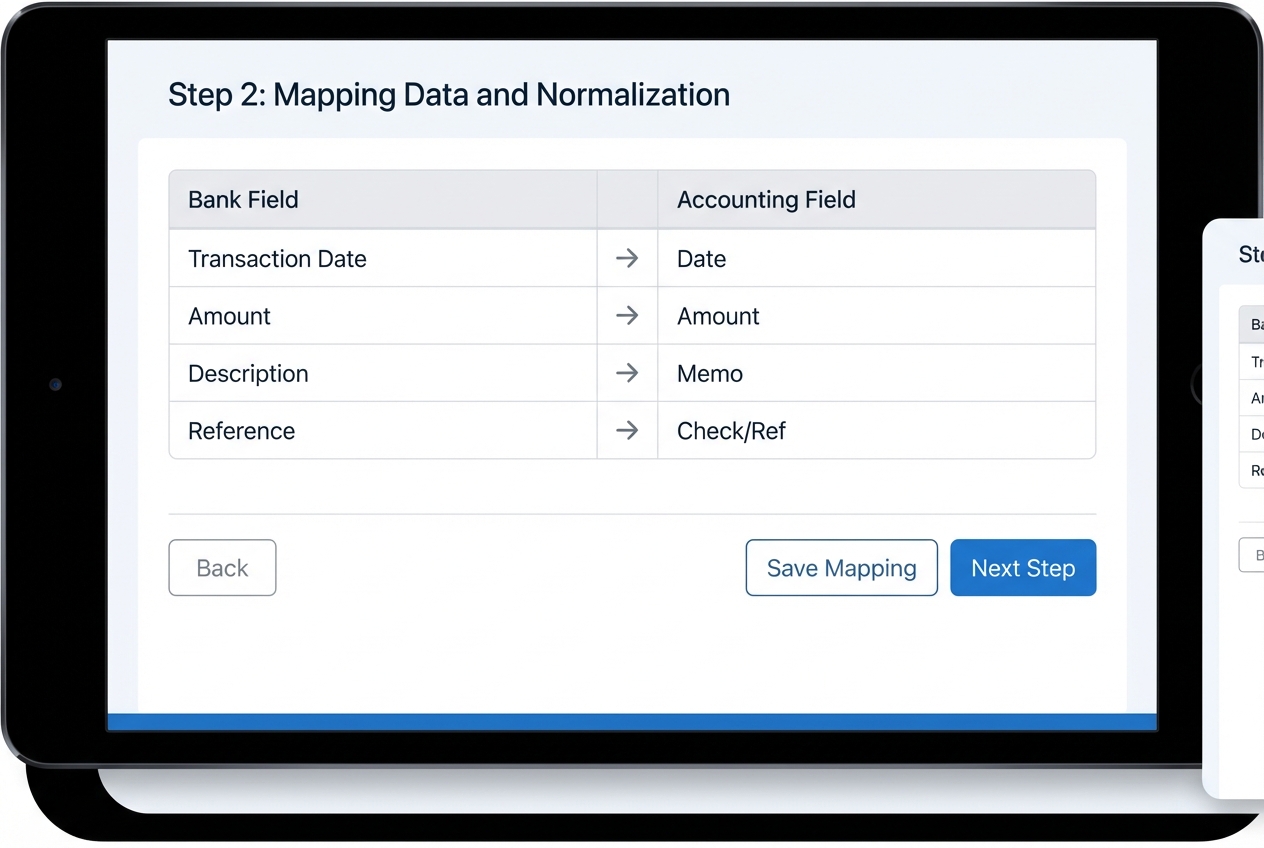
Task: Click the Amount cell under Accounting Field
Action: tap(718, 315)
